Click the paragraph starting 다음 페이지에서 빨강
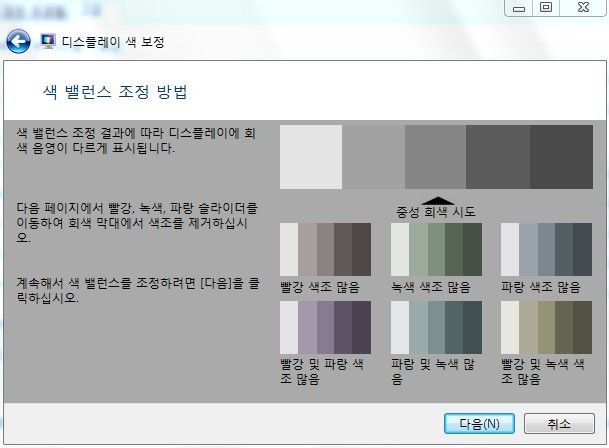The width and height of the screenshot is (609, 448). 137,223
